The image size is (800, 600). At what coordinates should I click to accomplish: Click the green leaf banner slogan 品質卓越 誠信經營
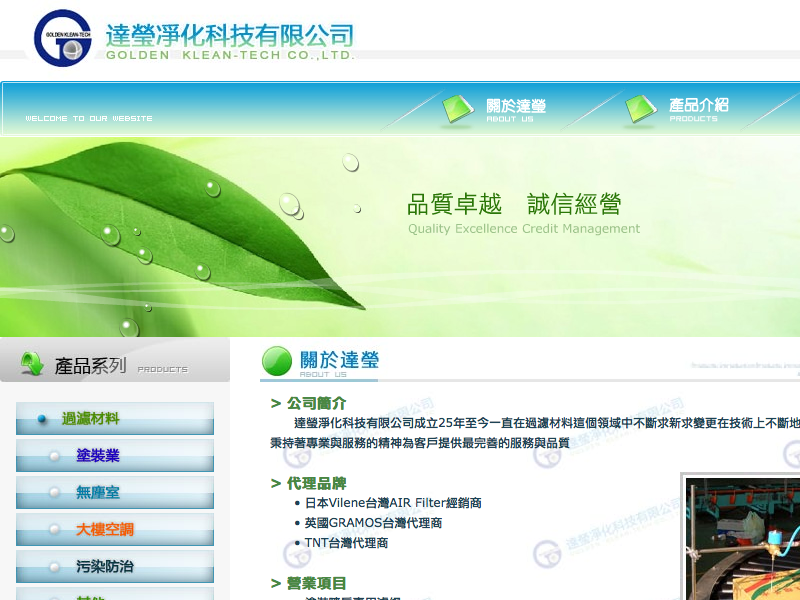click(514, 205)
